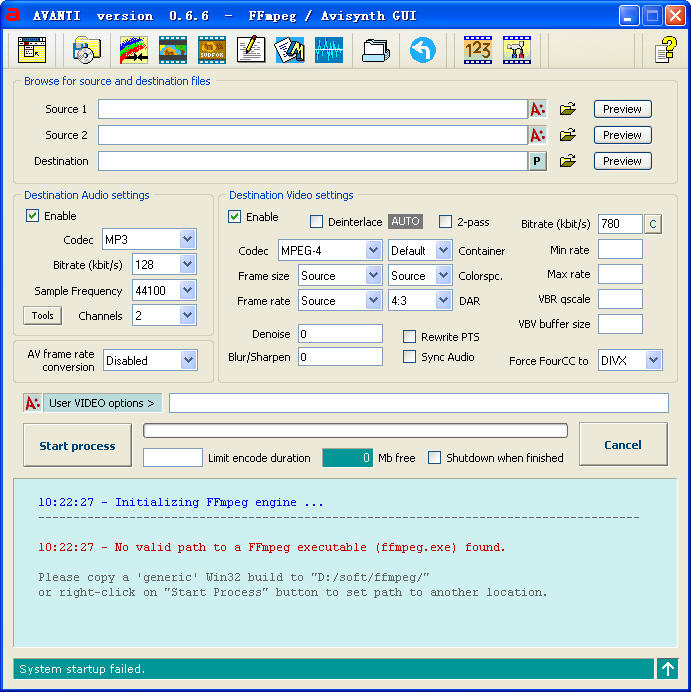691x692 pixels.
Task: Open the Container Default dropdown
Action: [x=420, y=251]
